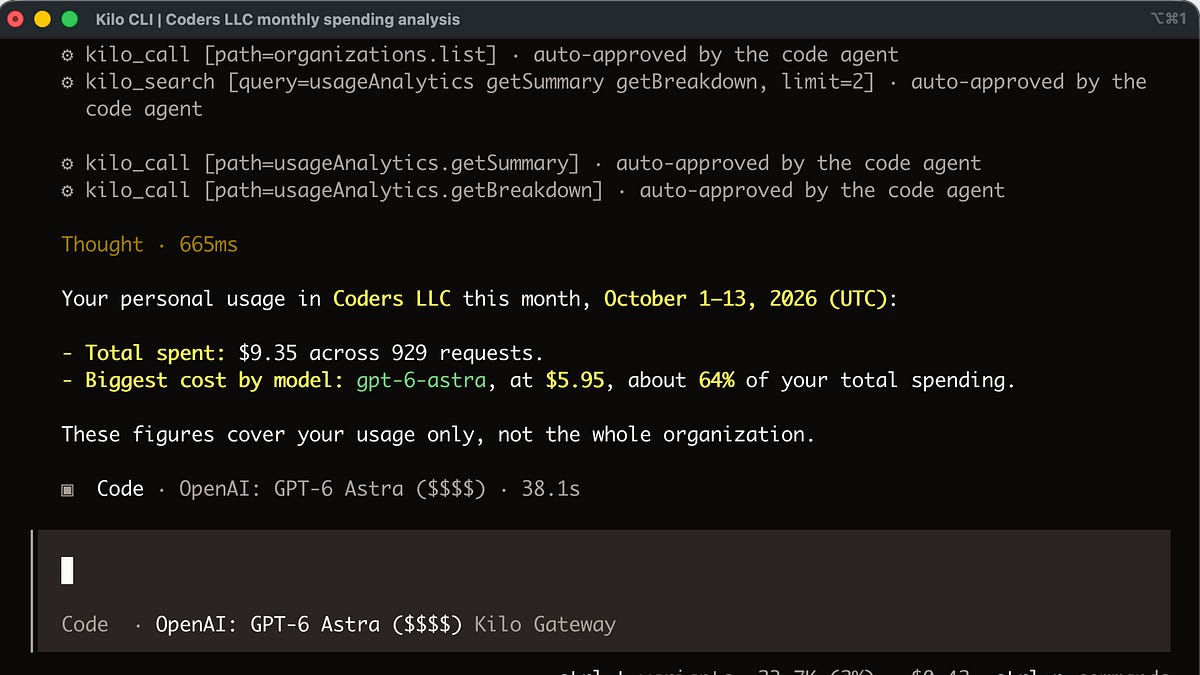Maximize the terminal with the green button
Viewport: 1200px width, 675px height.
[x=69, y=19]
